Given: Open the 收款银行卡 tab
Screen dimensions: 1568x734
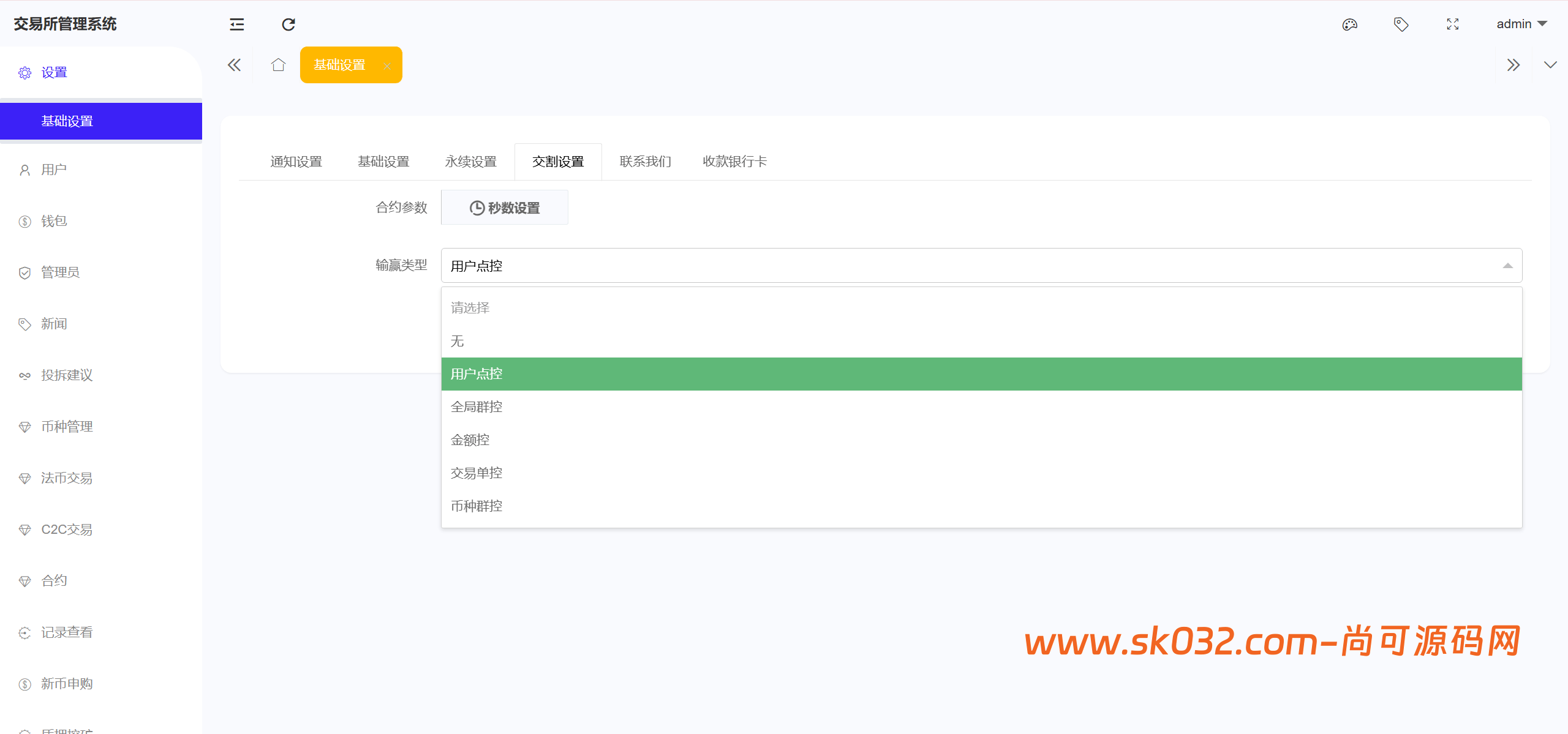Looking at the screenshot, I should coord(734,161).
